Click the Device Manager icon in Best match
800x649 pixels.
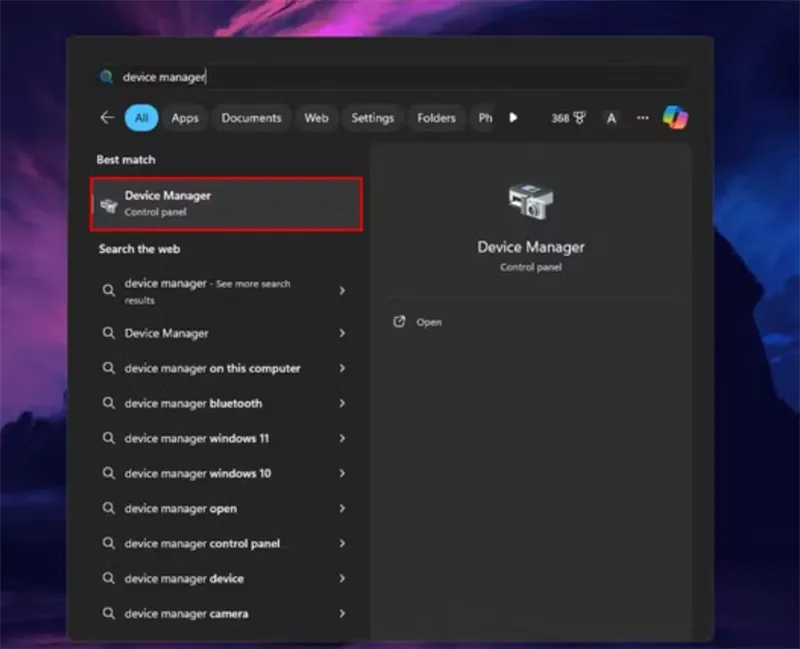click(x=110, y=202)
